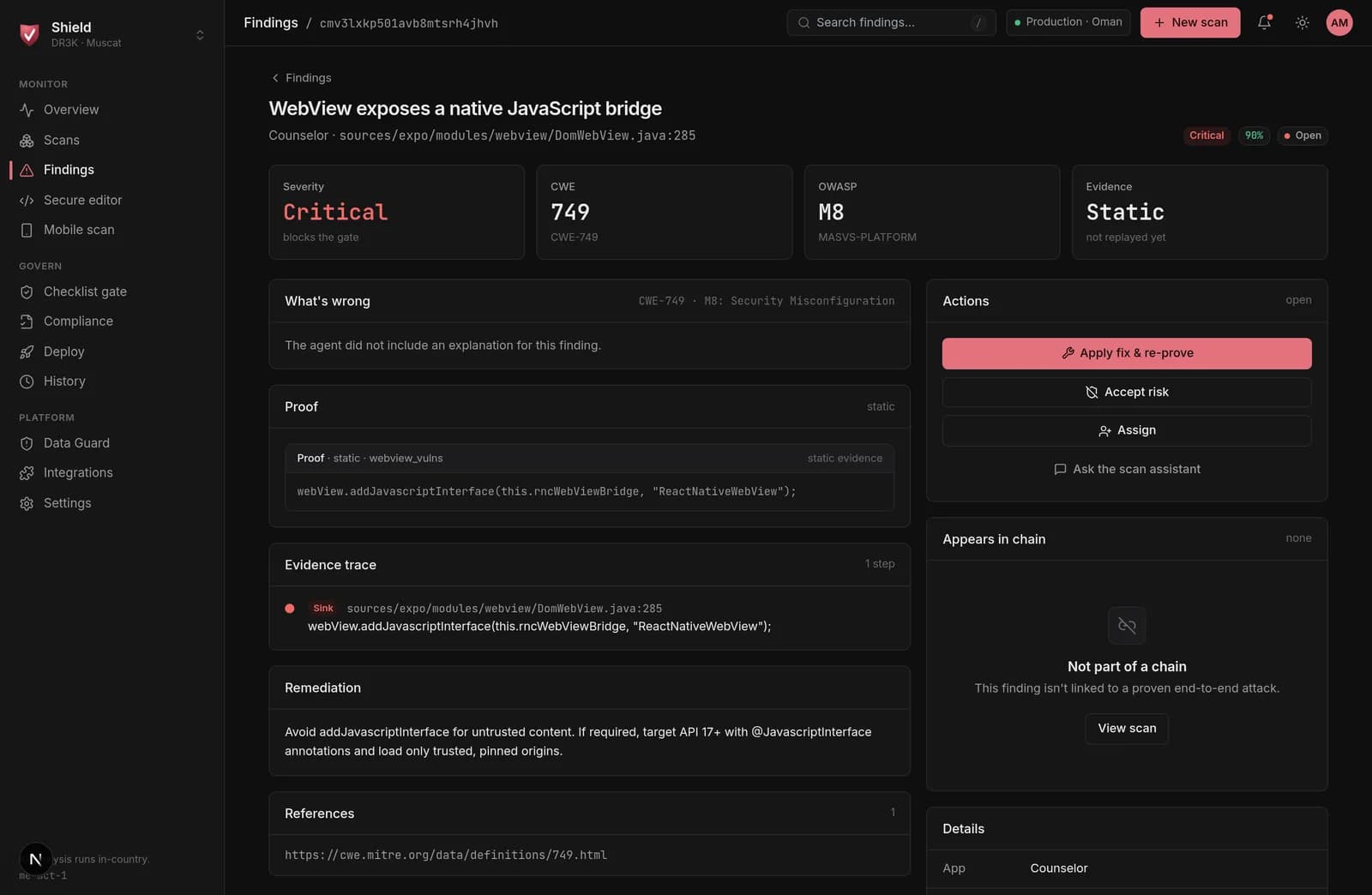Click the round N badge at bottom-left
The height and width of the screenshot is (895, 1372).
36,859
